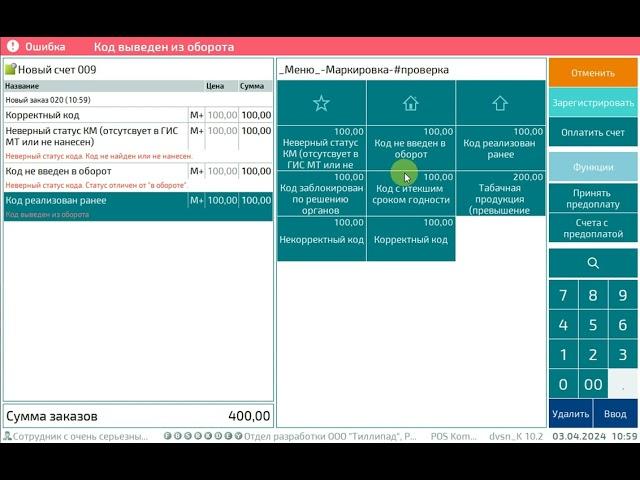
Task: Tap digit 3 on keypad
Action: (x=623, y=354)
